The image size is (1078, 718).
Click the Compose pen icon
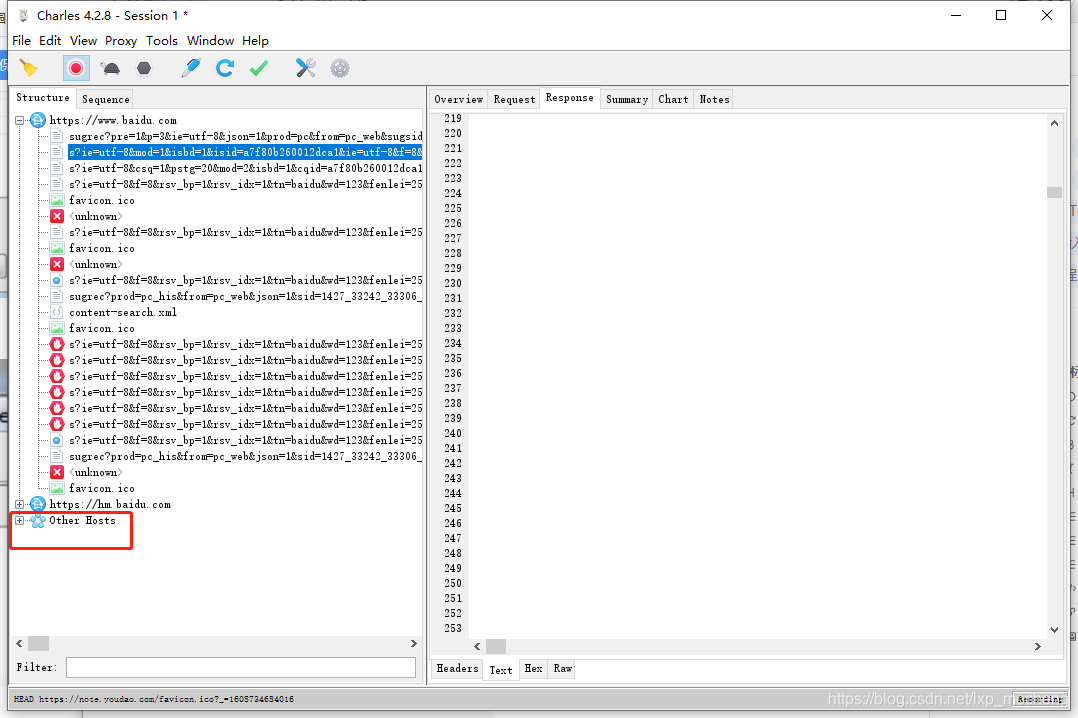190,68
